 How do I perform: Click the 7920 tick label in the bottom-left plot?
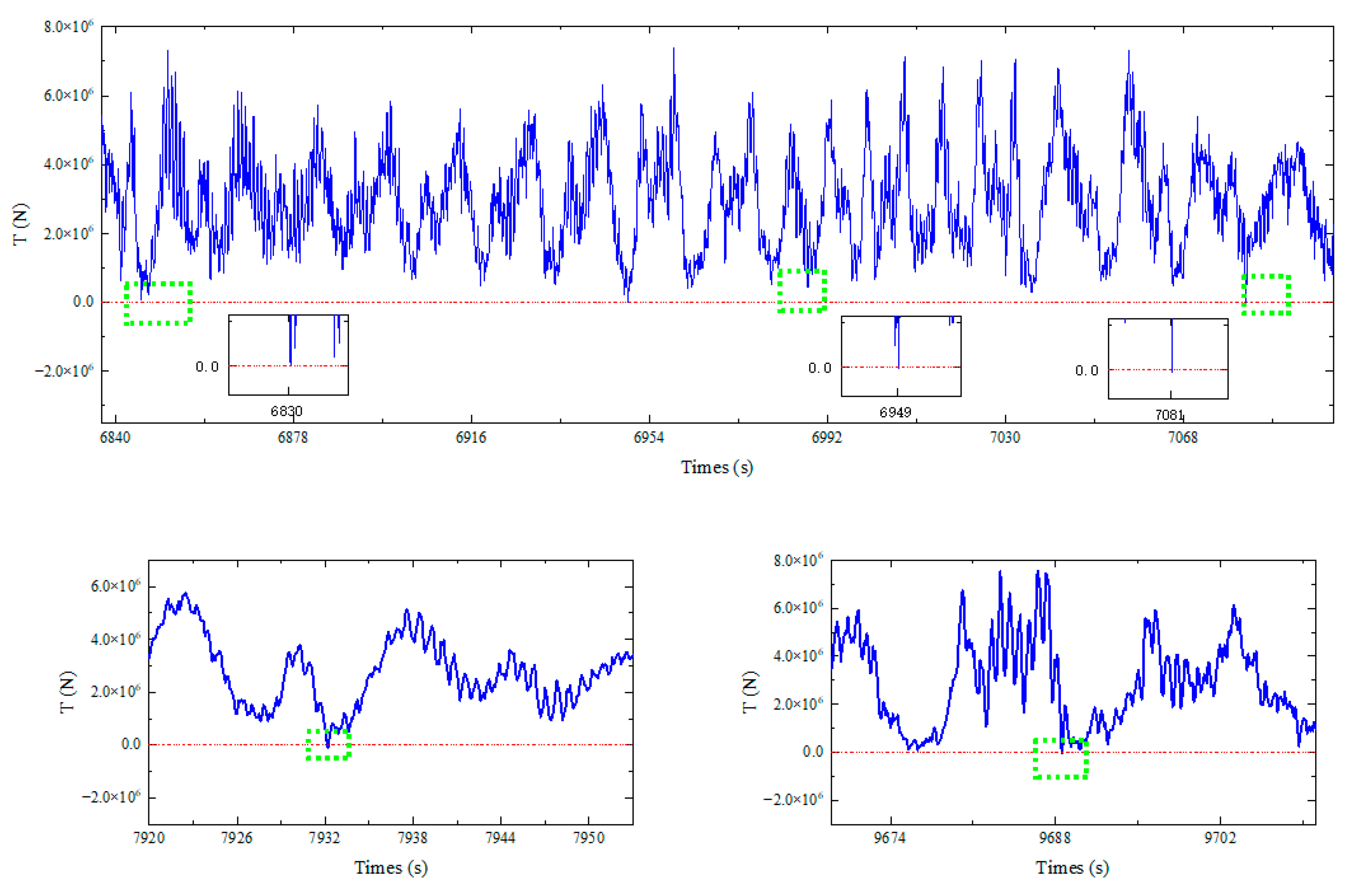148,838
